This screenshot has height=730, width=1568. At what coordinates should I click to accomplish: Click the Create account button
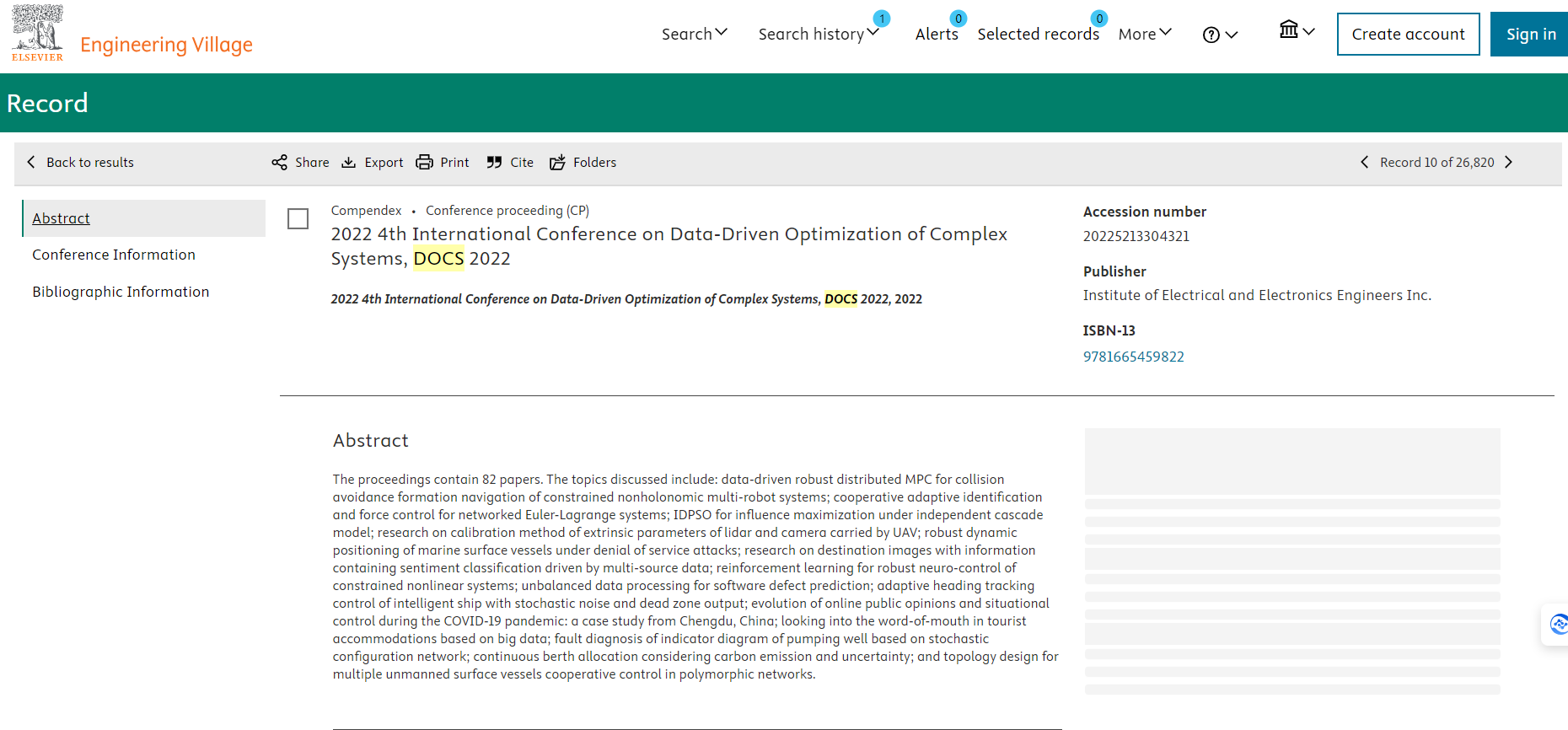tap(1408, 34)
